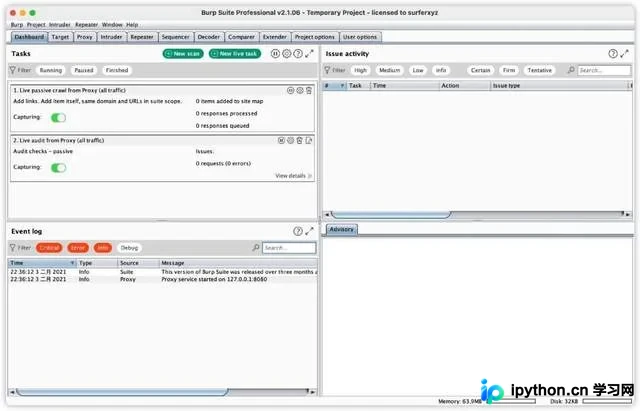Click the Issue activity search magnifier icon
Viewport: 640px width, 411px height.
click(571, 70)
